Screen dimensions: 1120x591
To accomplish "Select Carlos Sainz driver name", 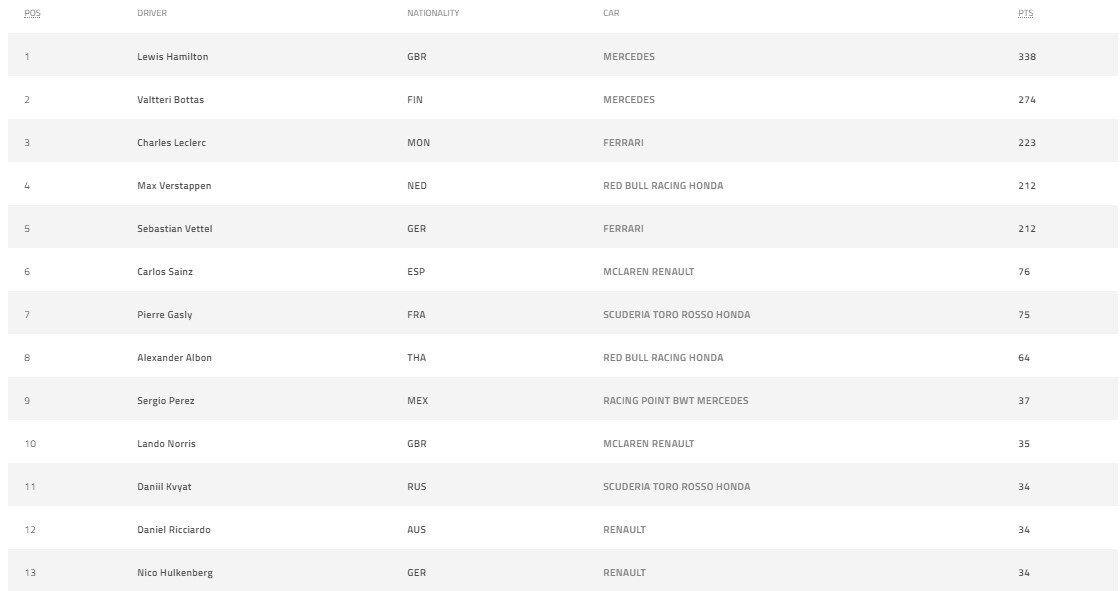I will pyautogui.click(x=165, y=272).
